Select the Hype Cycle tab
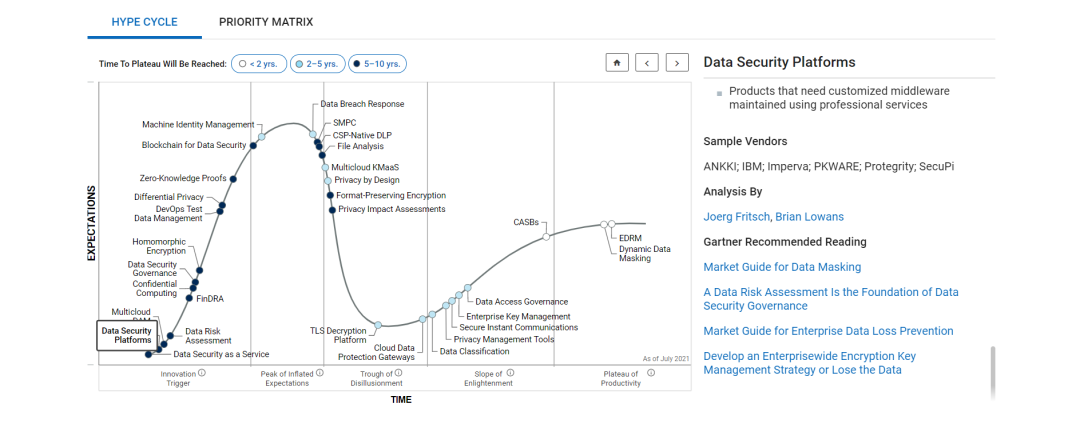Screen dimensions: 1080x424 point(145,22)
